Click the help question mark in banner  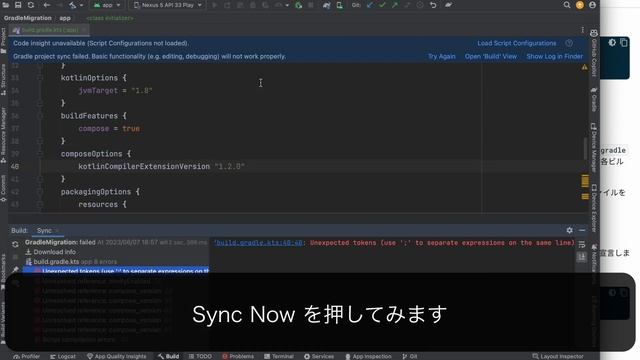[569, 43]
